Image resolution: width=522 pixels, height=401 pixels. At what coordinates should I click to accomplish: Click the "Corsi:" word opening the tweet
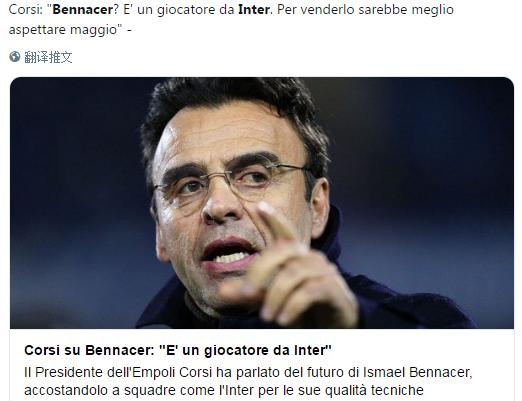click(26, 10)
